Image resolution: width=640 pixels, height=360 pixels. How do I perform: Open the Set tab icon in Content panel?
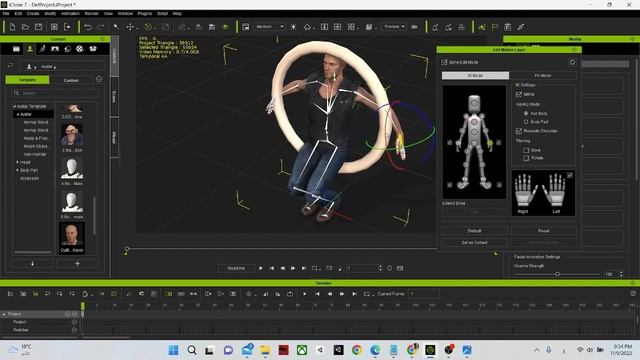[55, 49]
